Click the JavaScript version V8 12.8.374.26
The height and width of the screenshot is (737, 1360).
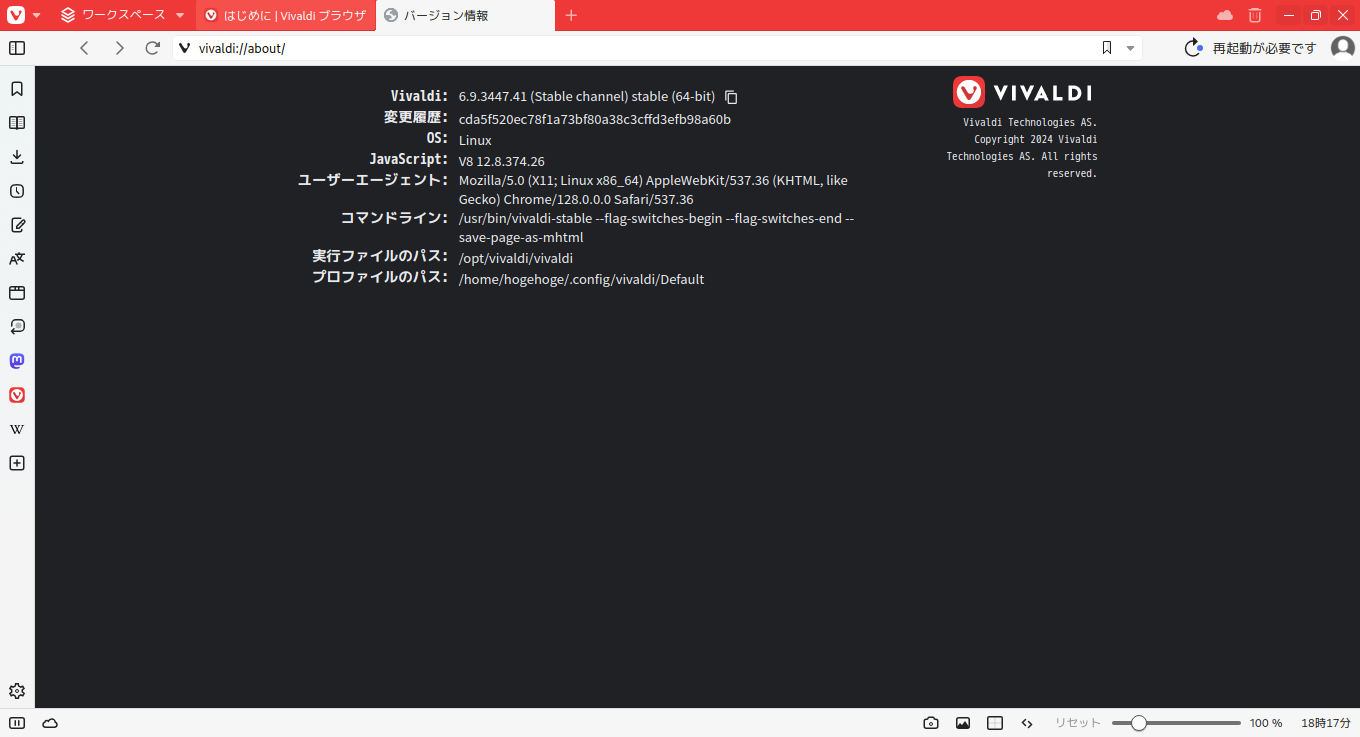coord(502,161)
